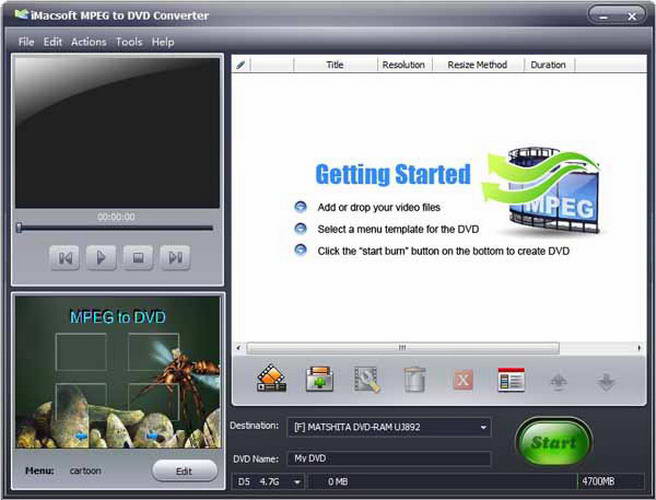The height and width of the screenshot is (500, 656).
Task: Click the MPEG to DVD menu thumbnail
Action: click(118, 372)
